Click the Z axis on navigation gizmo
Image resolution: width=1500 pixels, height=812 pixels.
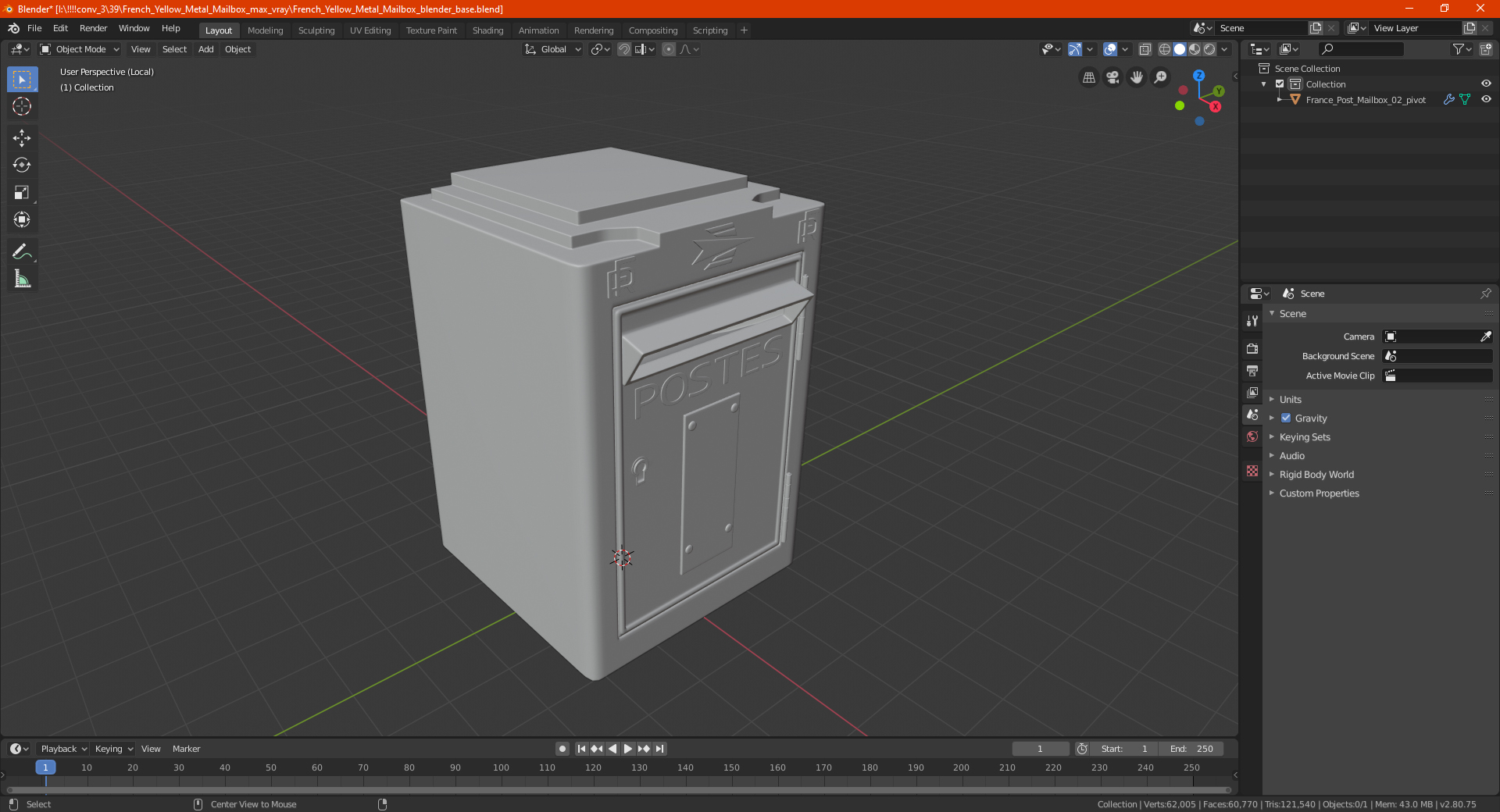[1198, 76]
